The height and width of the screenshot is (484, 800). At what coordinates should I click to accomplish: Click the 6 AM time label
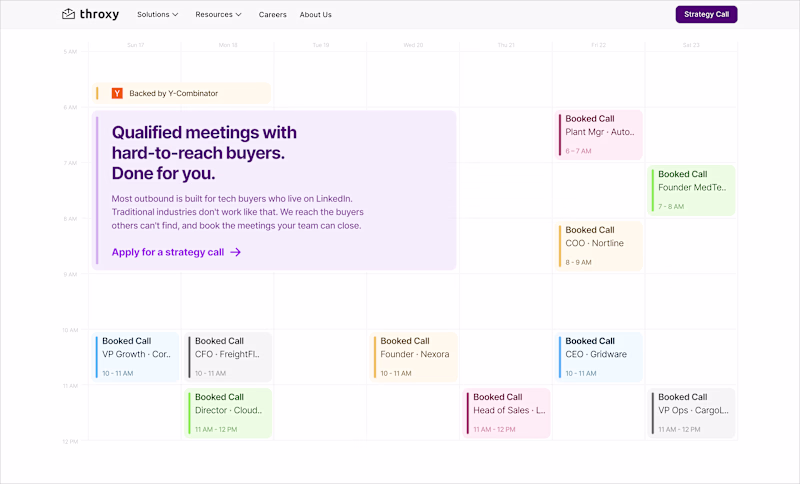(70, 107)
